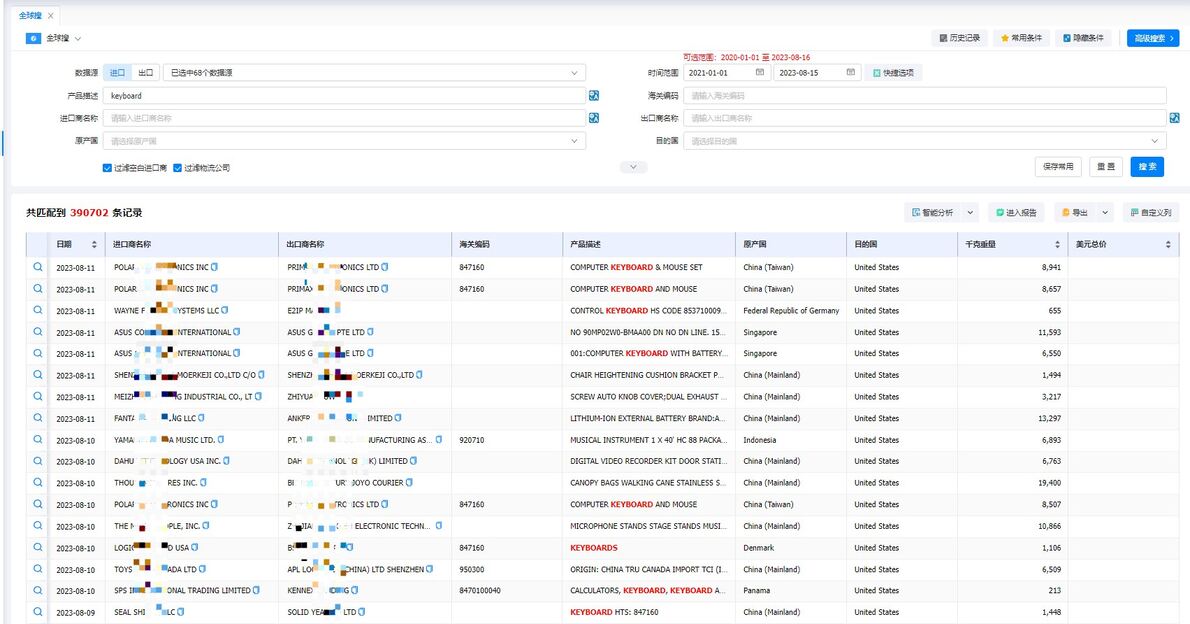This screenshot has width=1190, height=624.
Task: Click magnifier icon on first result row
Action: point(38,267)
